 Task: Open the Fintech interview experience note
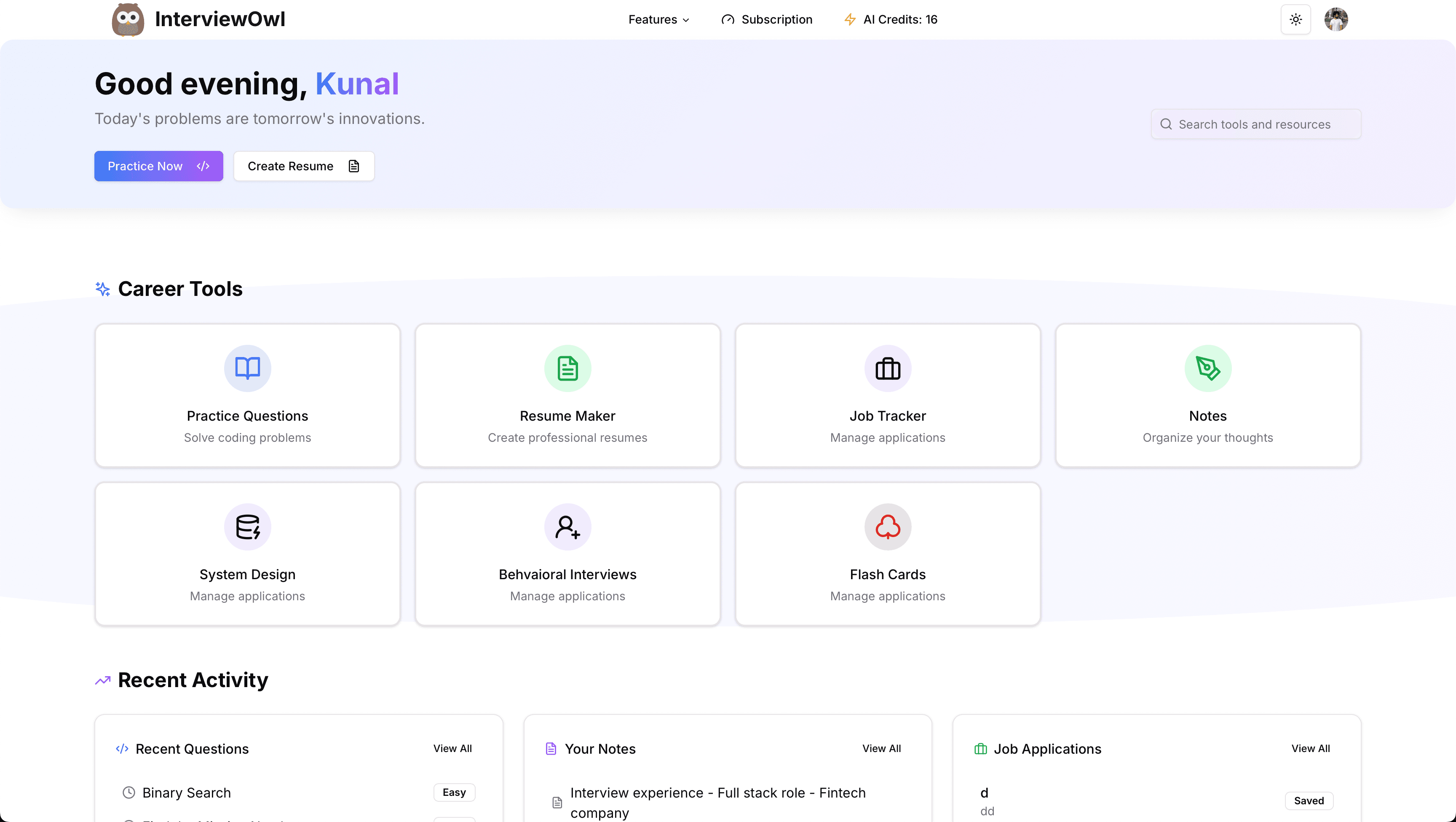(x=718, y=803)
